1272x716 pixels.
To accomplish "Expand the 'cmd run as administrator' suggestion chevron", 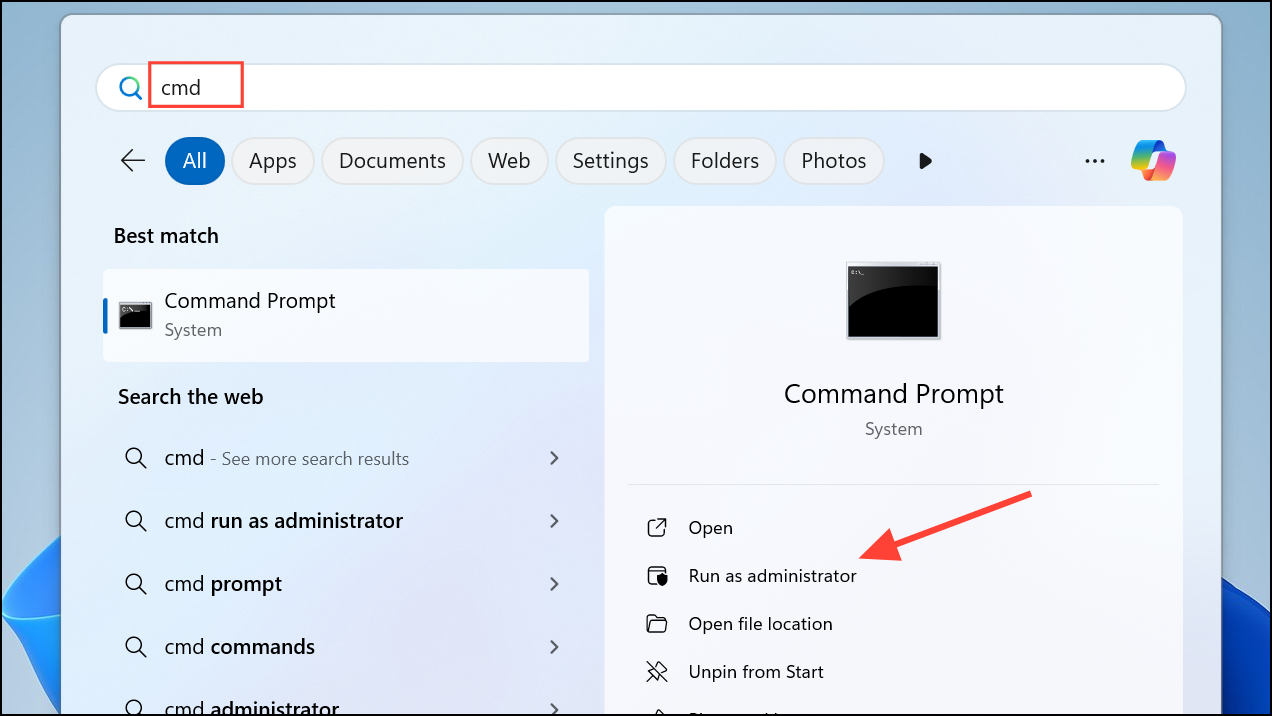I will click(x=554, y=521).
